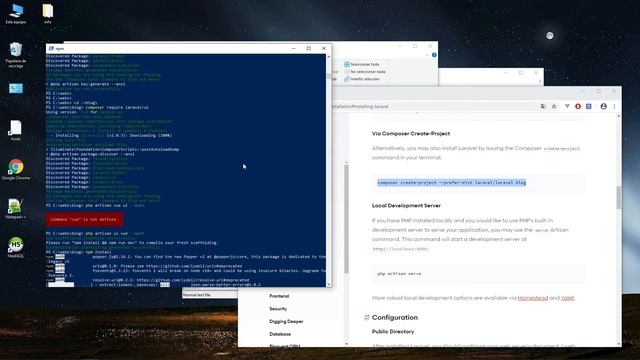
Task: Launch HeidiSQL from desktop
Action: (16, 247)
